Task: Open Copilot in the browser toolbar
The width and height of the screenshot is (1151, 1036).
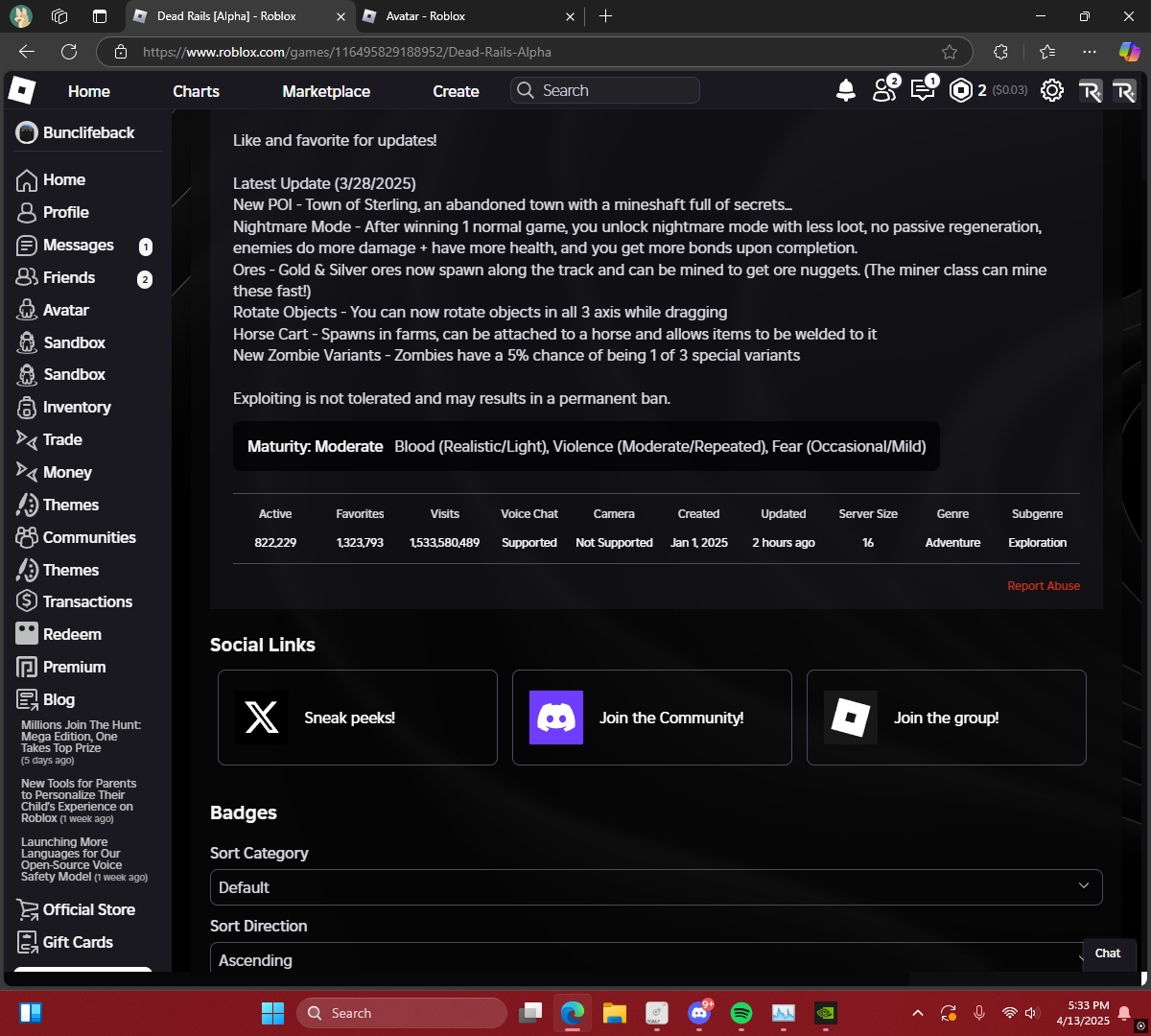Action: pos(1129,52)
